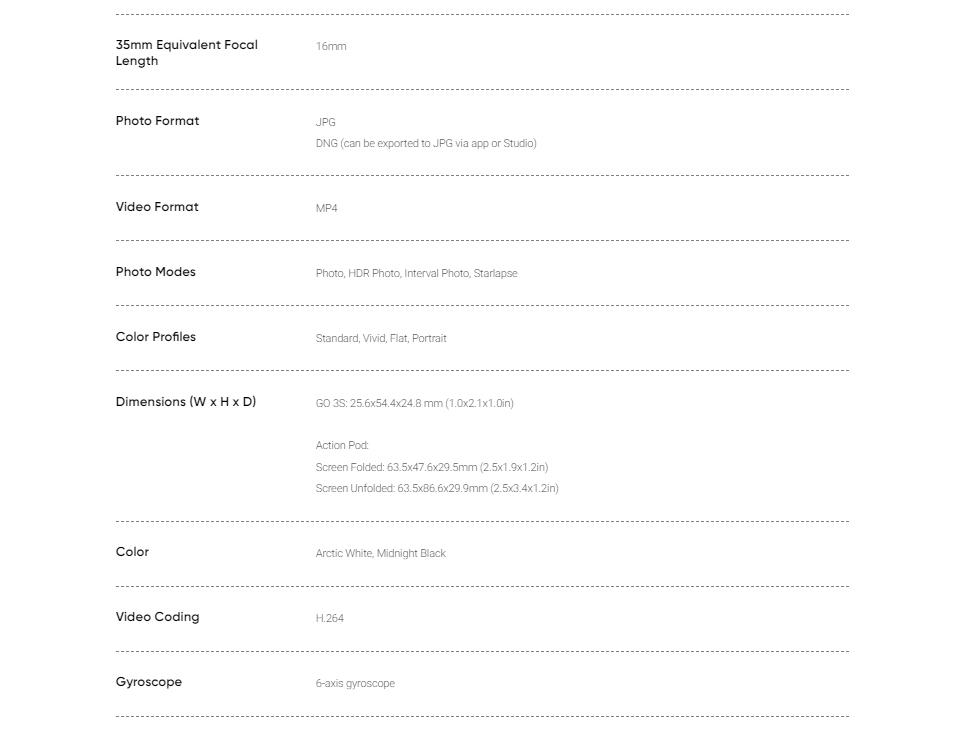Click the Dimensions (W x H x D) heading

(x=186, y=402)
